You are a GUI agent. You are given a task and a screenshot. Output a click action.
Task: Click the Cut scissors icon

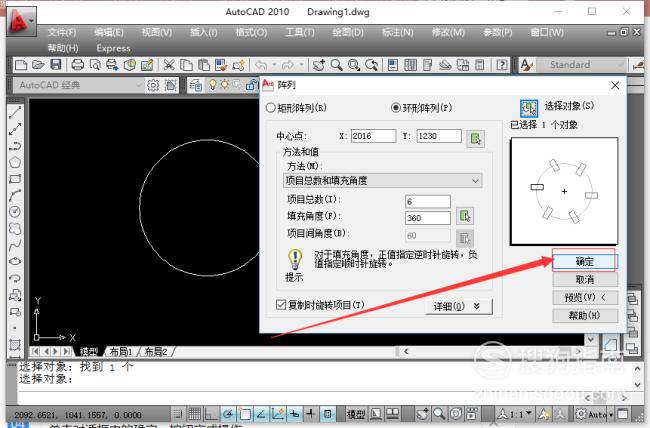tap(168, 65)
